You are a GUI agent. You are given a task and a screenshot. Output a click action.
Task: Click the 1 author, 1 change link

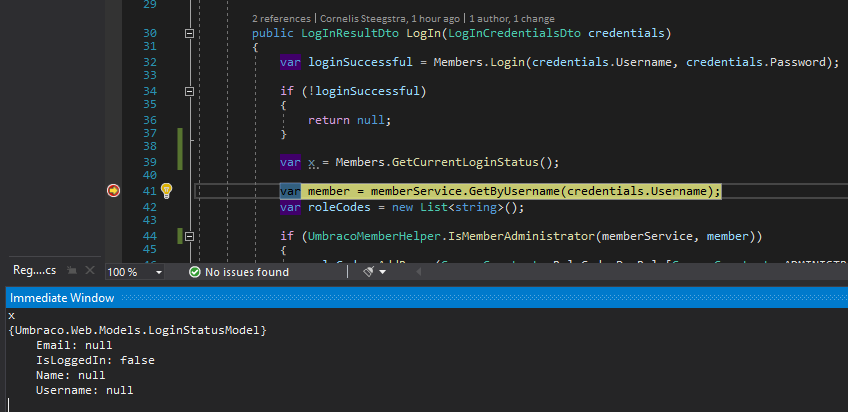(x=510, y=19)
